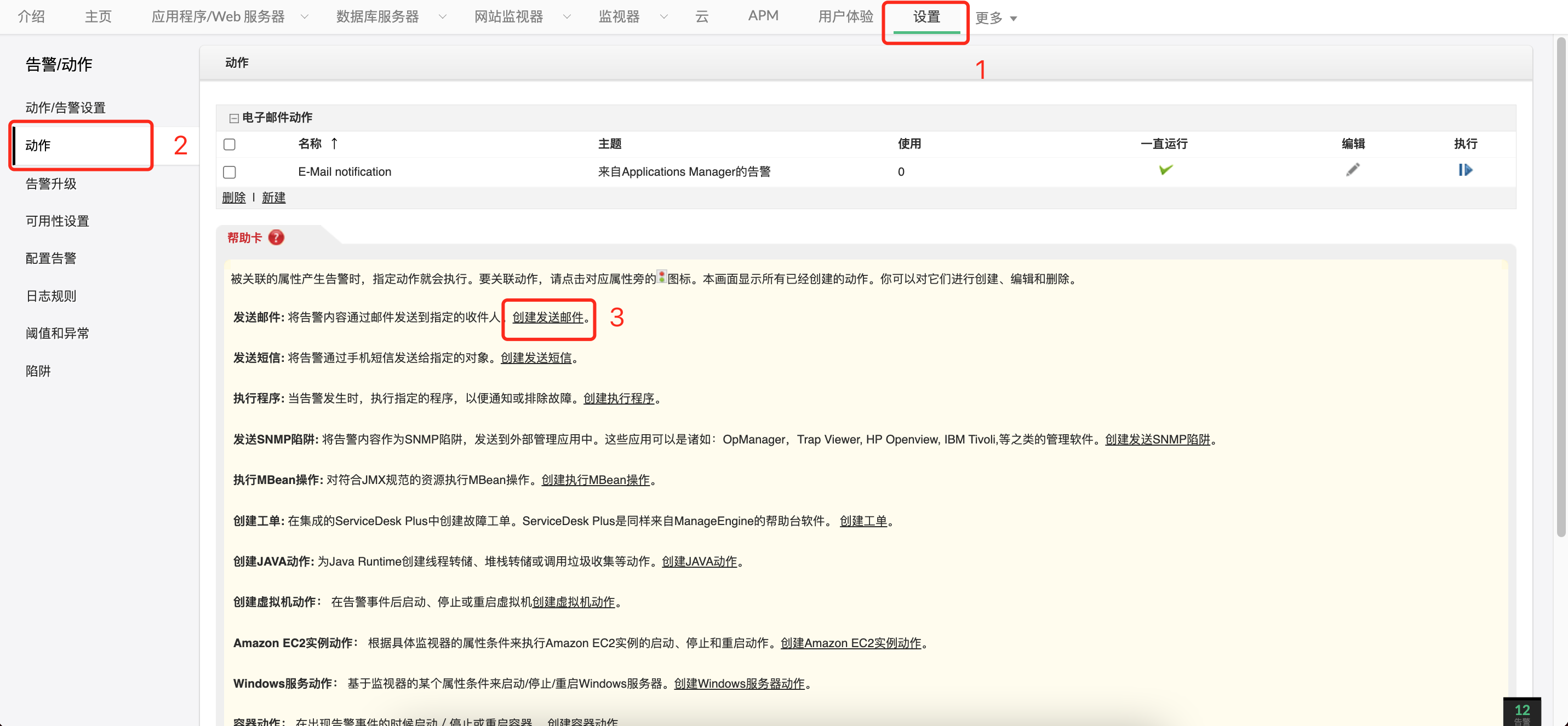The height and width of the screenshot is (726, 1568).
Task: Open 告警升级 in the sidebar
Action: point(51,184)
